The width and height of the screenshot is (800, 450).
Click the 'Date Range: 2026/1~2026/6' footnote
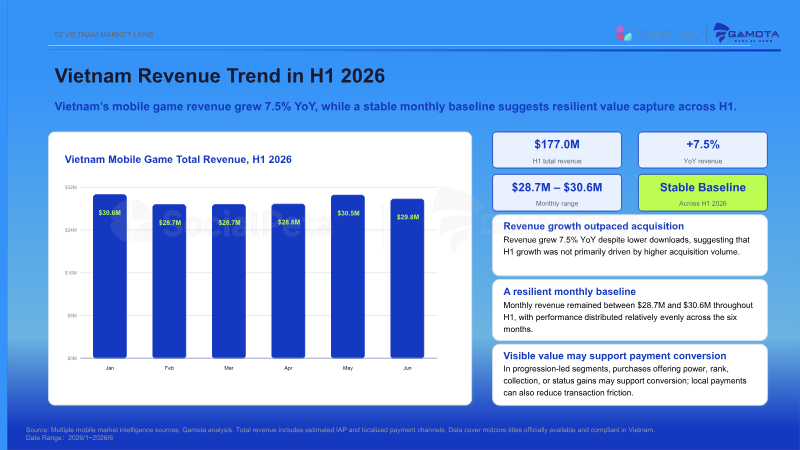click(x=69, y=438)
